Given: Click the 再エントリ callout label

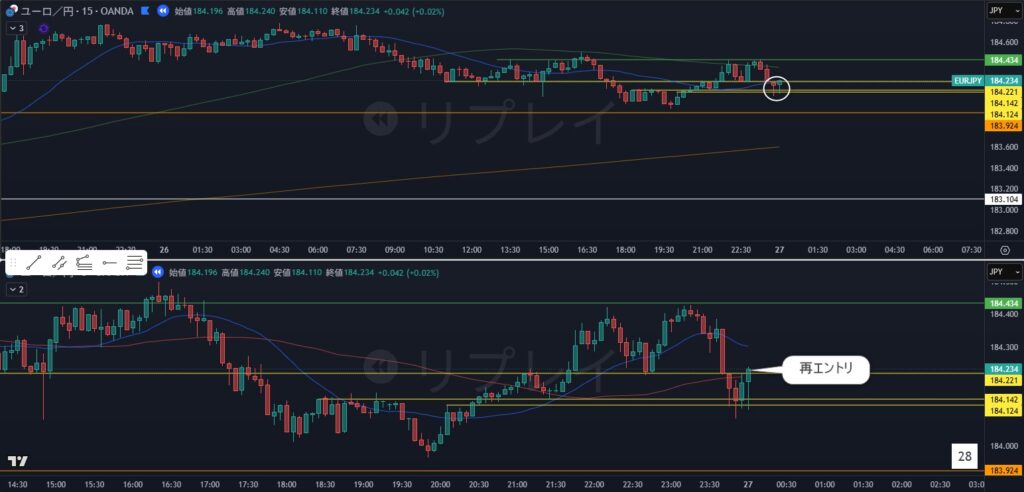Looking at the screenshot, I should 825,370.
